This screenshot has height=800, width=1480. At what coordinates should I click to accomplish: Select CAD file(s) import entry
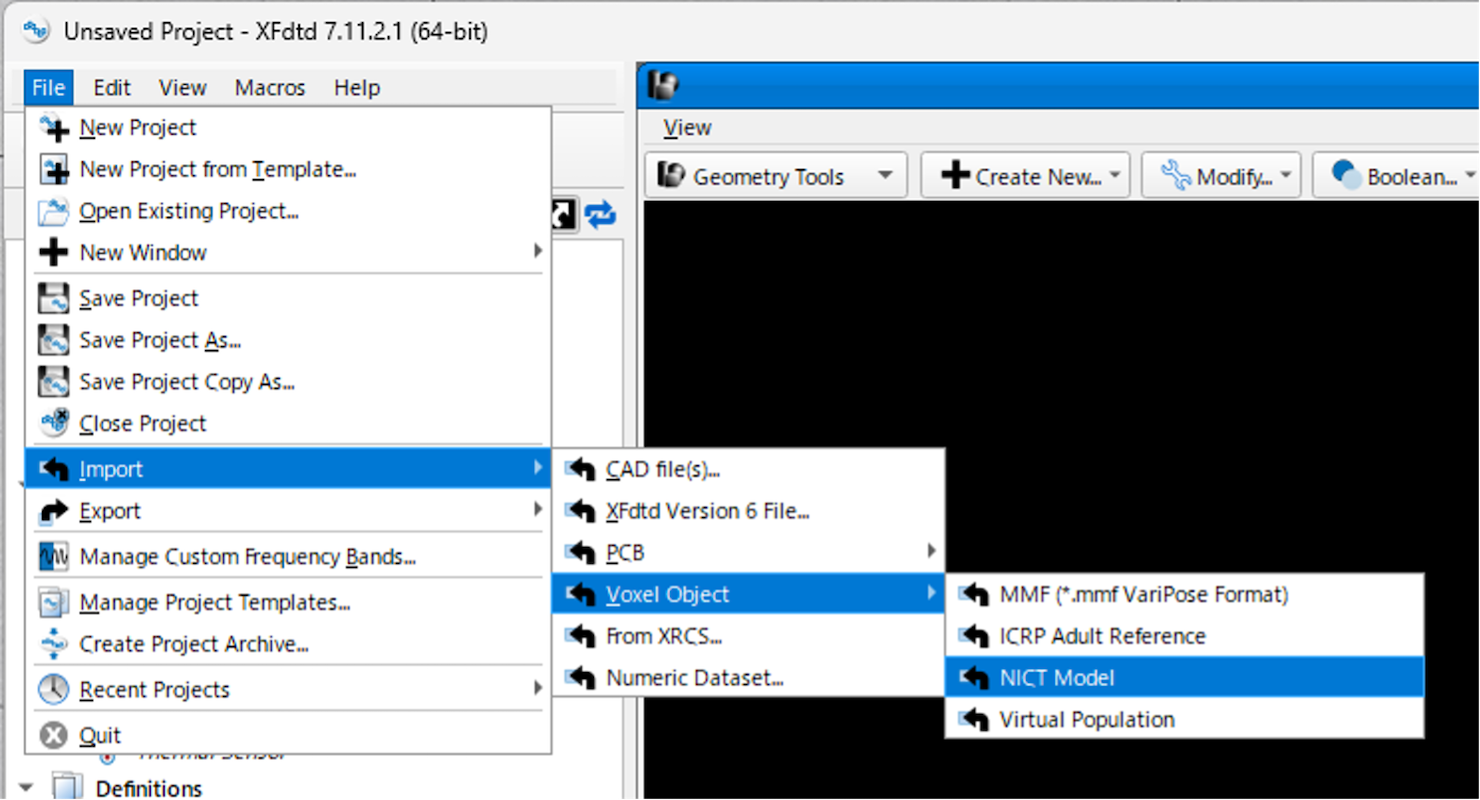tap(748, 469)
